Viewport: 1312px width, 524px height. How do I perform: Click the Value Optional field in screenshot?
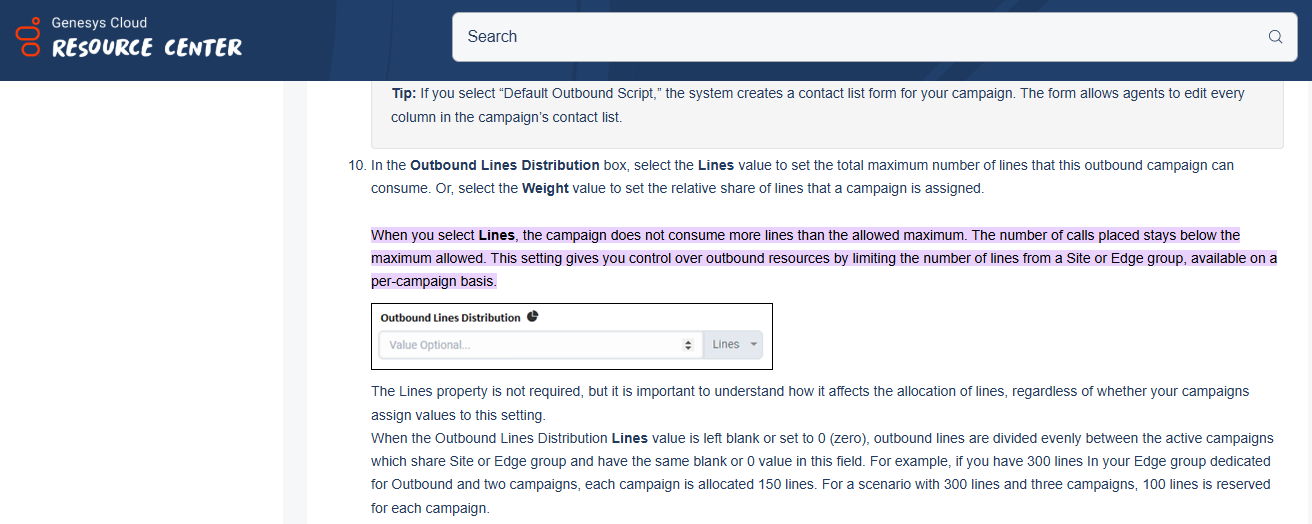click(x=540, y=344)
